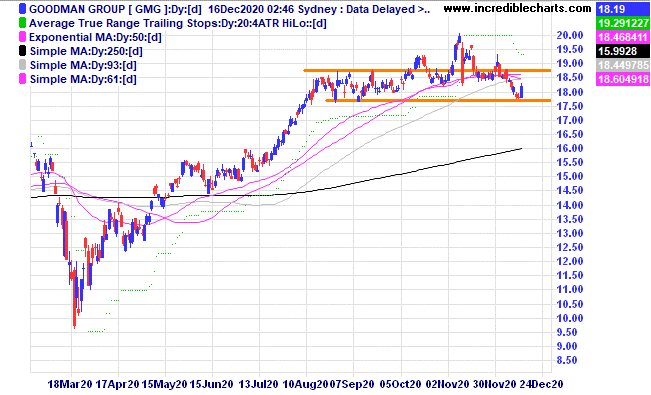This screenshot has width=651, height=395.
Task: Click the grey 18.449785 value box
Action: click(x=622, y=65)
